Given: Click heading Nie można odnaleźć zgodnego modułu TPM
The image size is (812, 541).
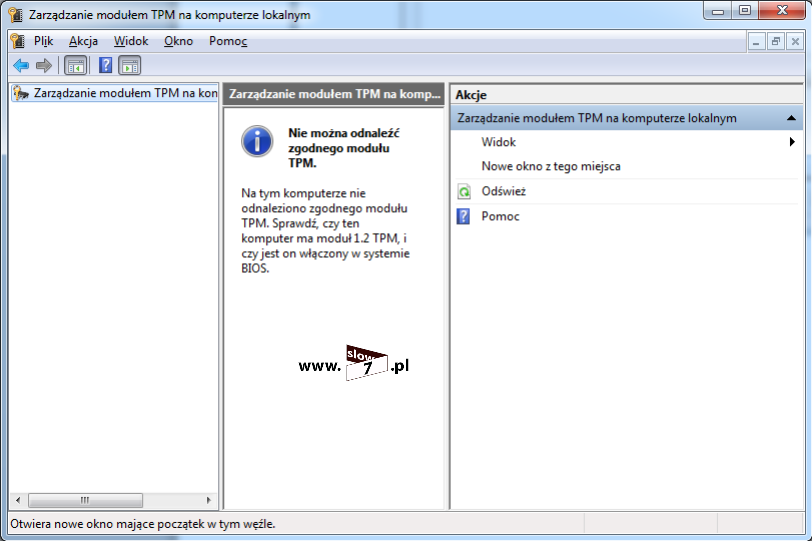Looking at the screenshot, I should 344,148.
